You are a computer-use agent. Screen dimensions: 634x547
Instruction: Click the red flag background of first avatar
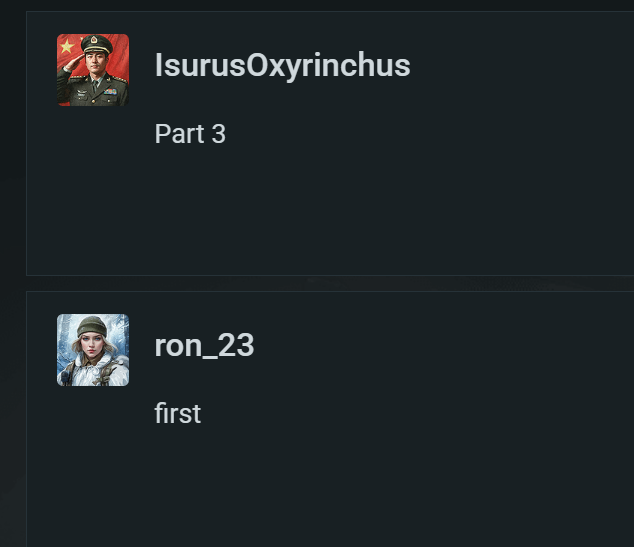[x=120, y=55]
